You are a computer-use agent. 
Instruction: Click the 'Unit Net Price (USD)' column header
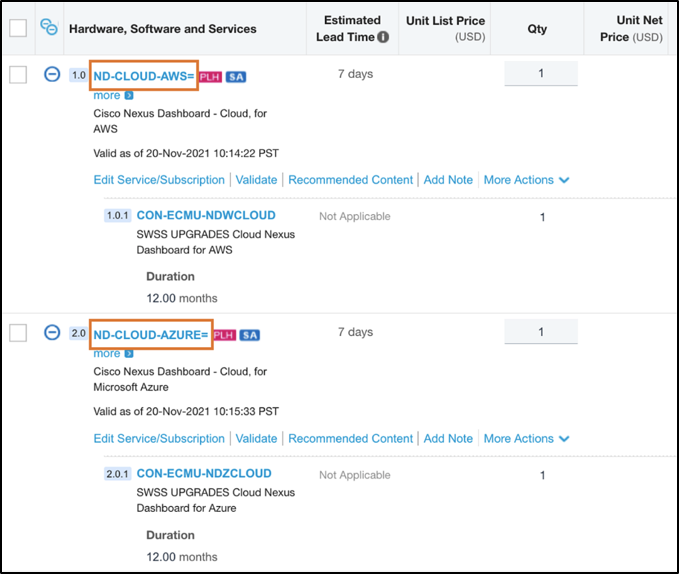click(x=631, y=29)
